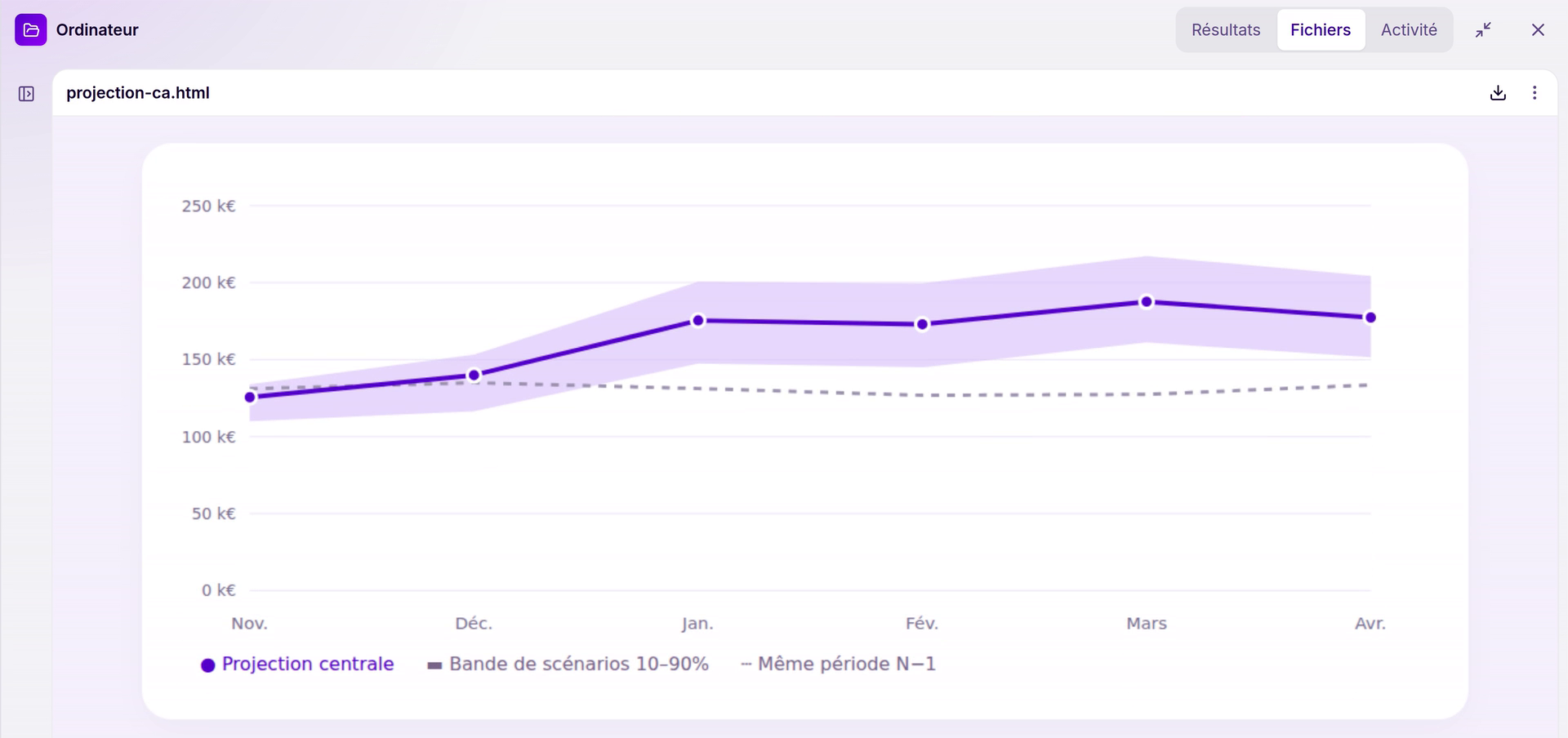The image size is (1568, 738).
Task: Toggle the sidebar panel icon
Action: coord(26,94)
